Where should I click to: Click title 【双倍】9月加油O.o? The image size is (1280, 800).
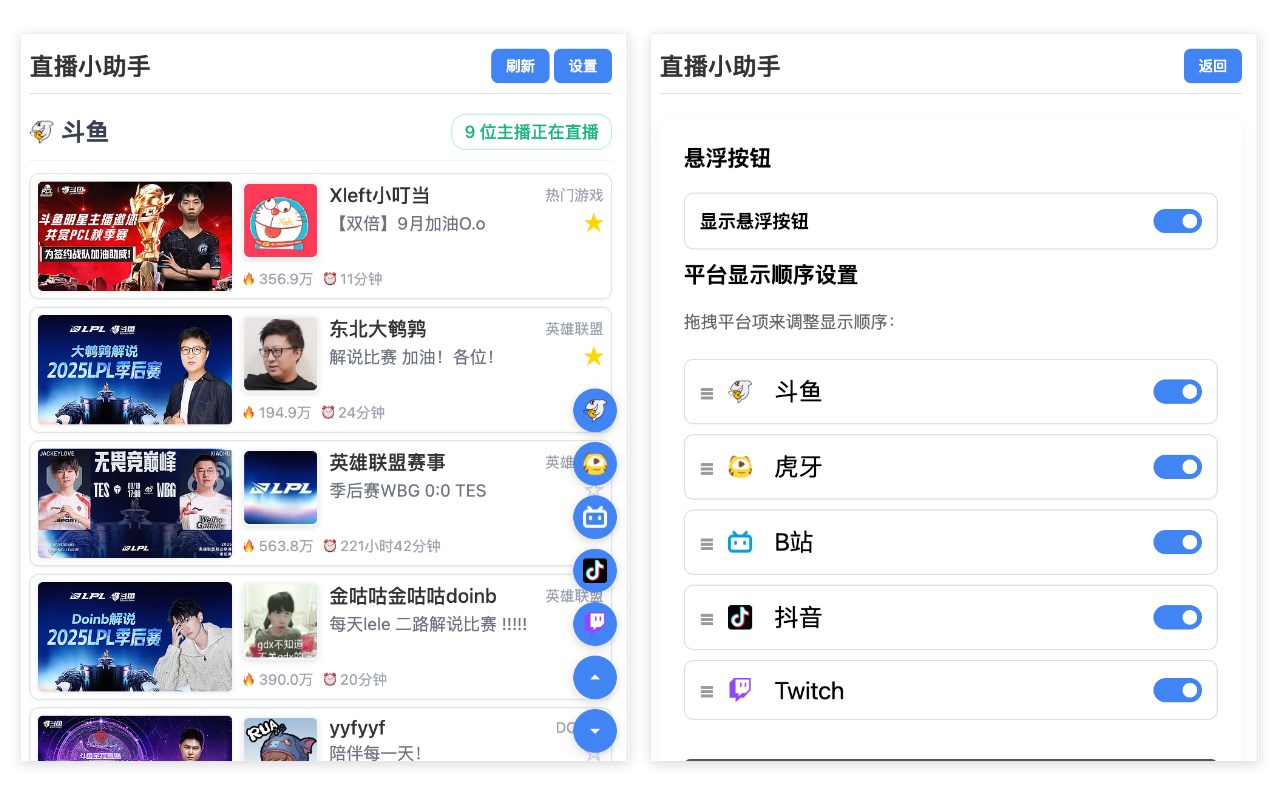(408, 223)
